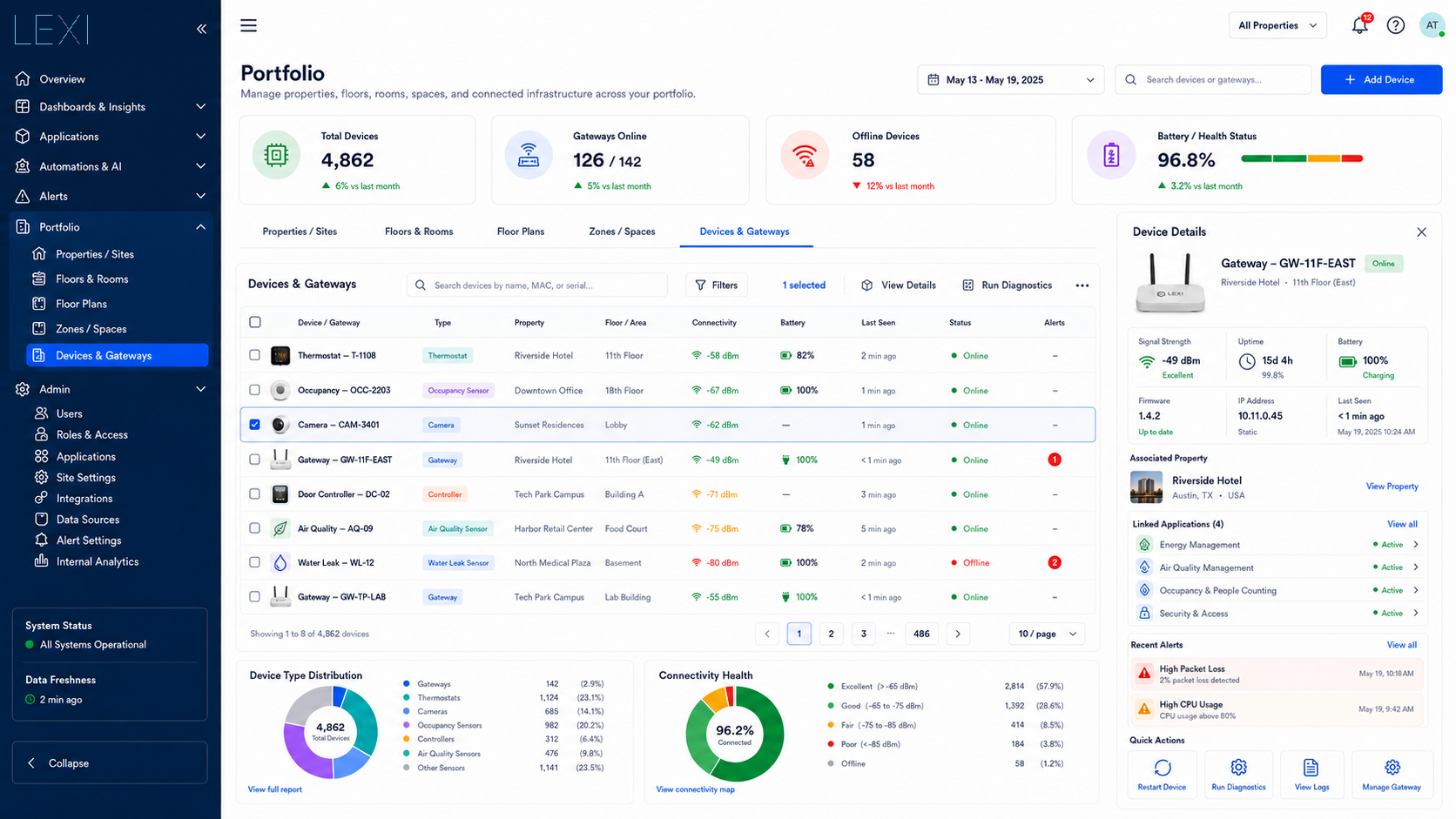
Task: Click High CPU Usage warning icon
Action: click(1144, 709)
